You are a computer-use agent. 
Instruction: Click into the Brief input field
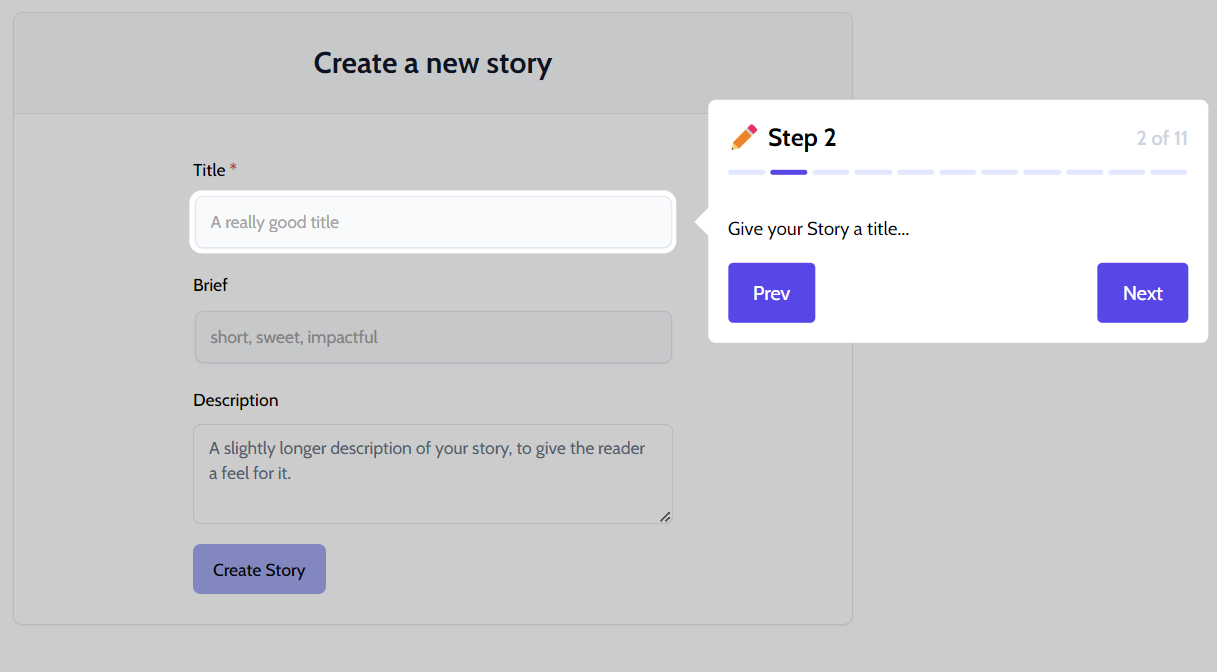[x=433, y=337]
